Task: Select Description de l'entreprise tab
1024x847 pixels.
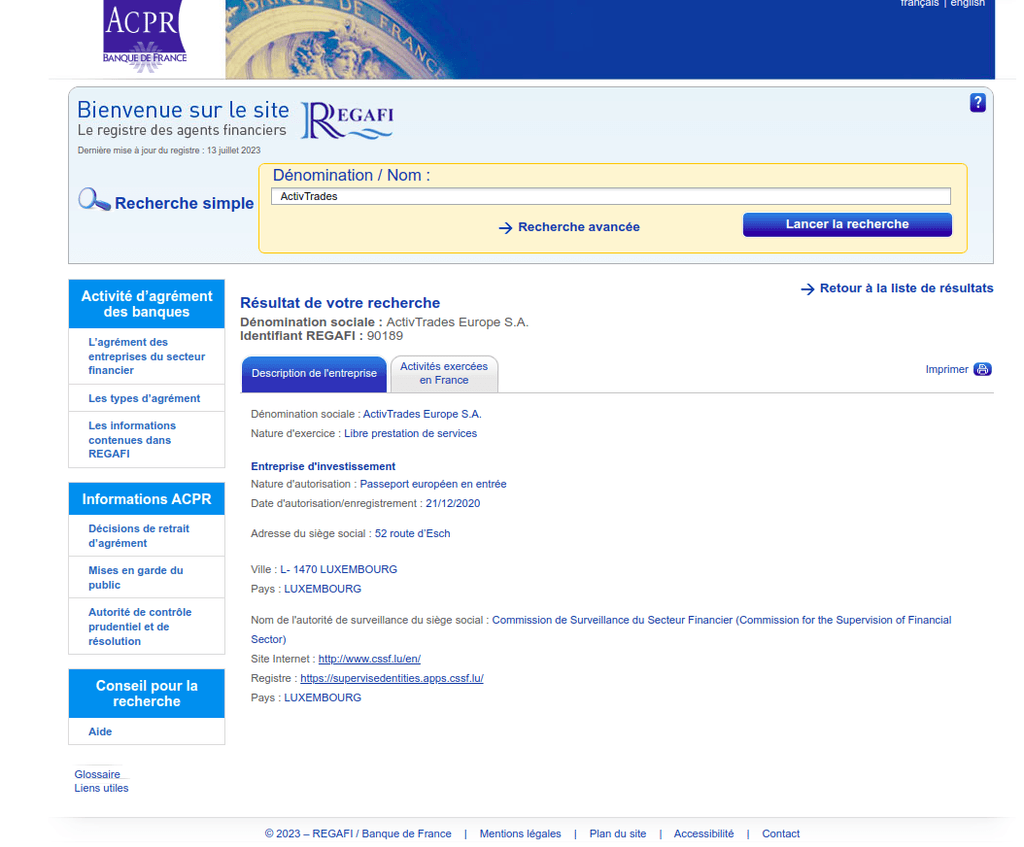Action: pos(314,373)
